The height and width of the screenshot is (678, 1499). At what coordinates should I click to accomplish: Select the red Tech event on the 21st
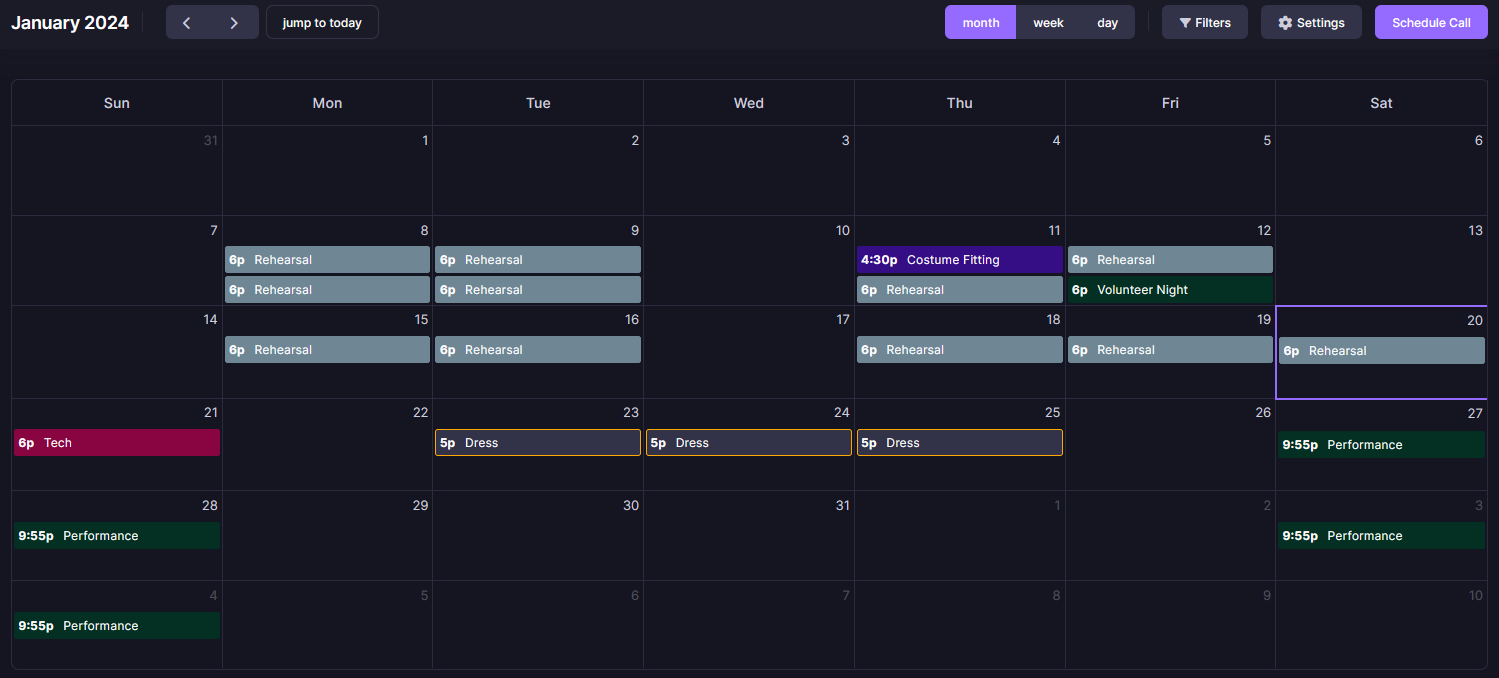click(x=117, y=443)
